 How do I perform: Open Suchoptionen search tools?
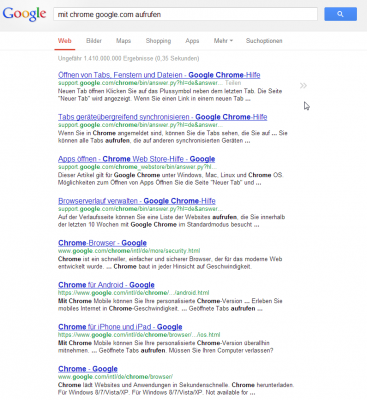264,41
